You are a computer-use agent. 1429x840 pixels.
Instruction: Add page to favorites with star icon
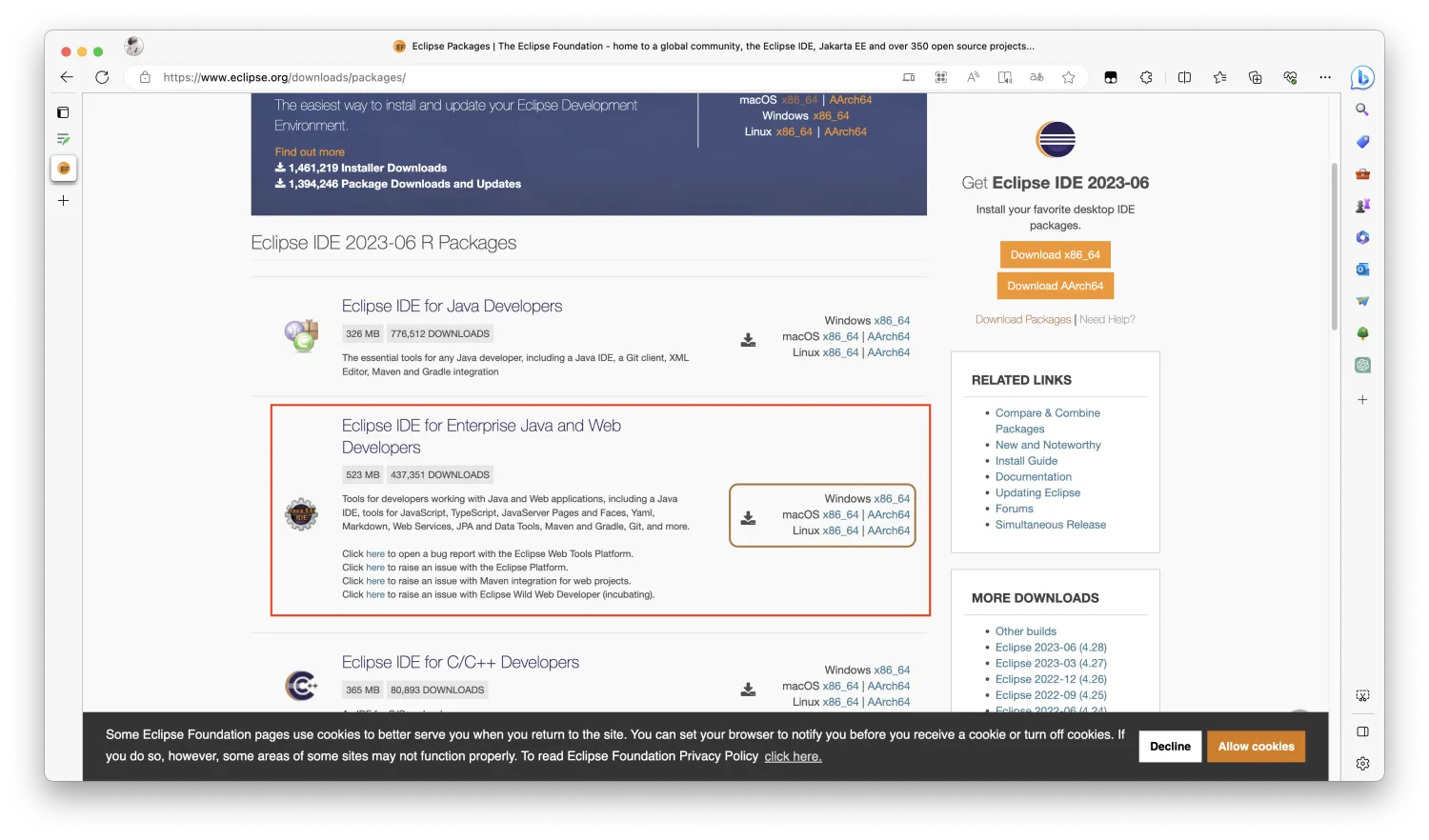[x=1068, y=77]
